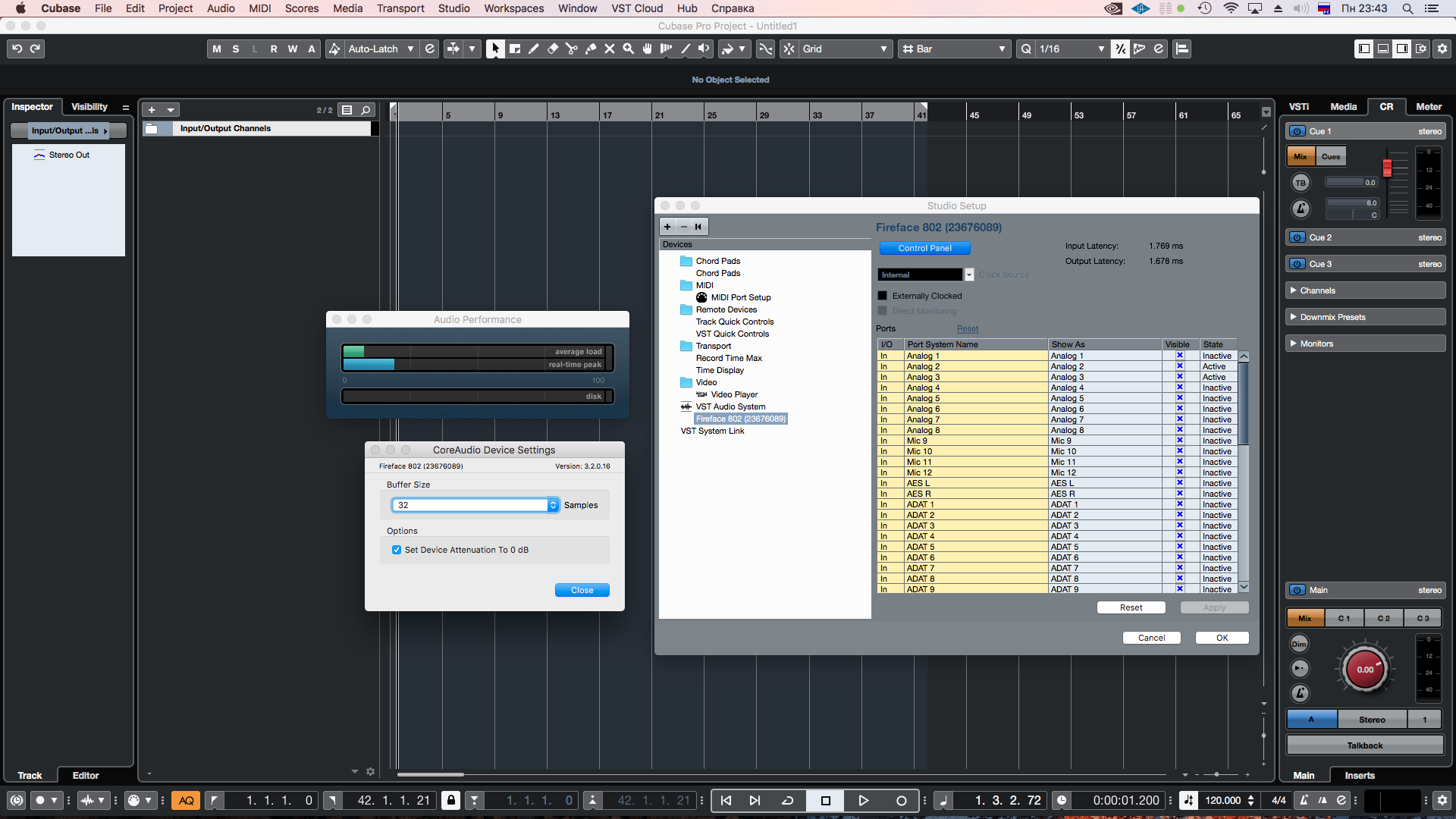
Task: Click the Talkback button
Action: coord(1364,745)
